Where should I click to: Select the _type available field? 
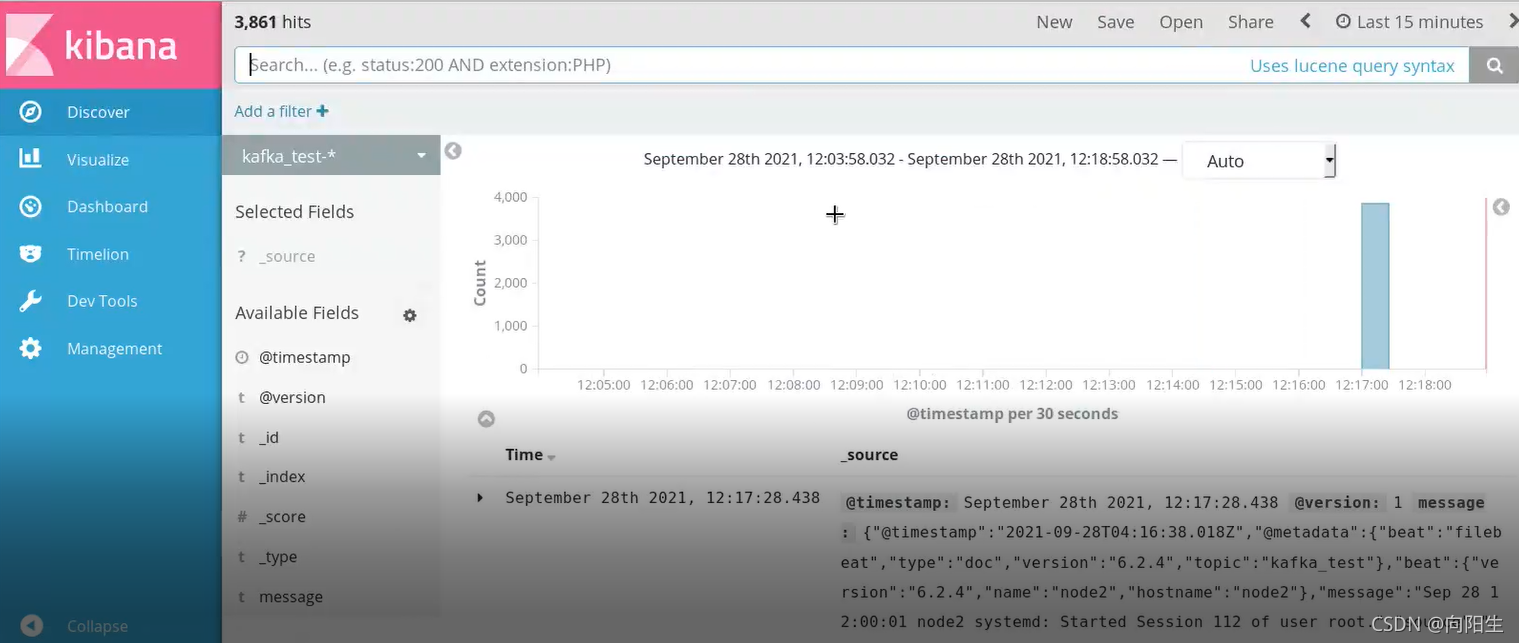pyautogui.click(x=278, y=557)
